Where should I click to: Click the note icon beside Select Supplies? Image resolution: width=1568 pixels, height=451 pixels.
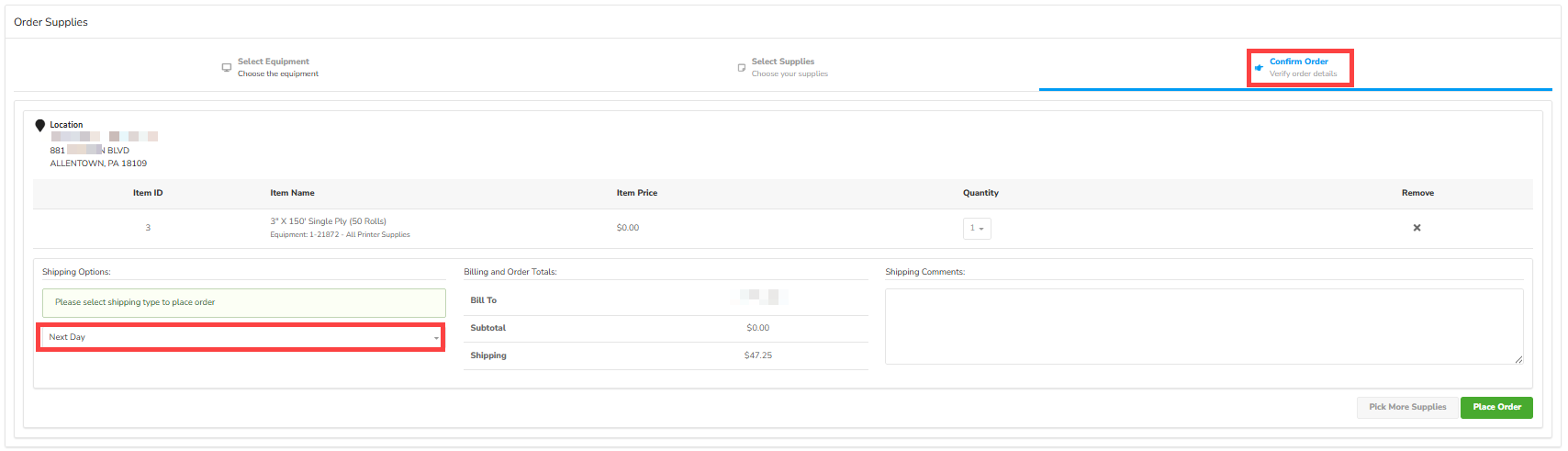[x=742, y=67]
